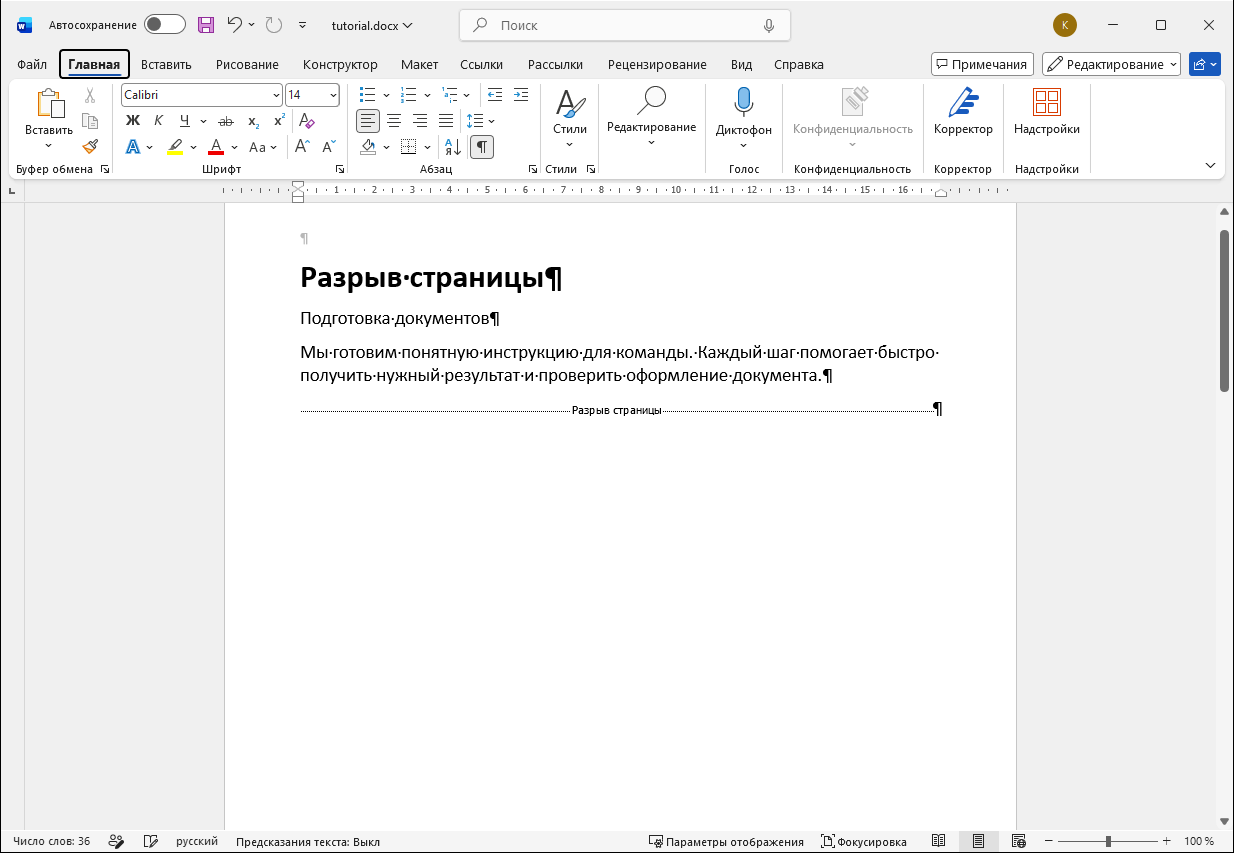Open the Вставить ribbon tab

(x=166, y=64)
